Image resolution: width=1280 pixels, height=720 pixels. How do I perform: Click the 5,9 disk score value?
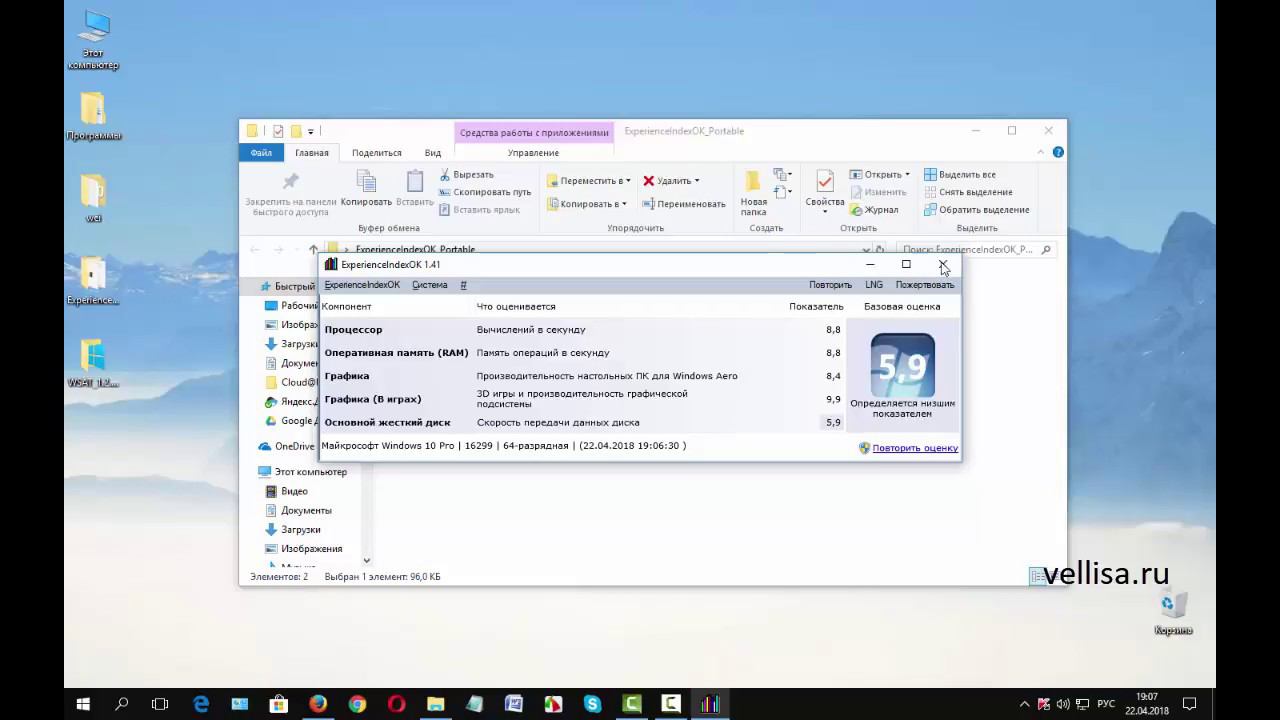pyautogui.click(x=833, y=422)
